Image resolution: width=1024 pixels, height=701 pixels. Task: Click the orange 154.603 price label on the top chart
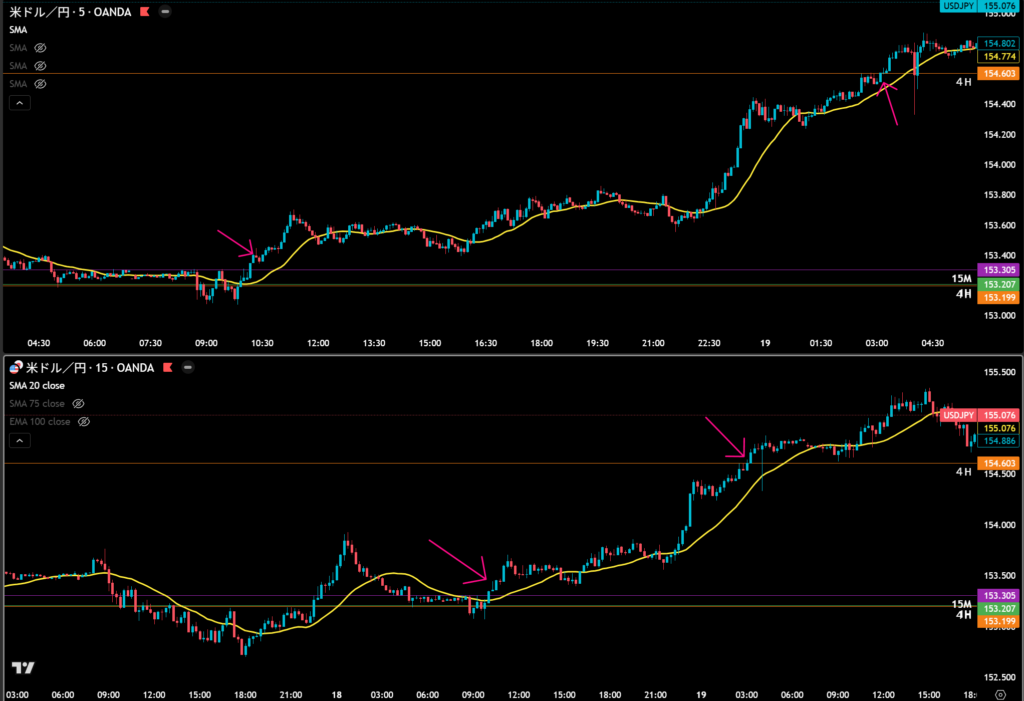coord(1000,74)
